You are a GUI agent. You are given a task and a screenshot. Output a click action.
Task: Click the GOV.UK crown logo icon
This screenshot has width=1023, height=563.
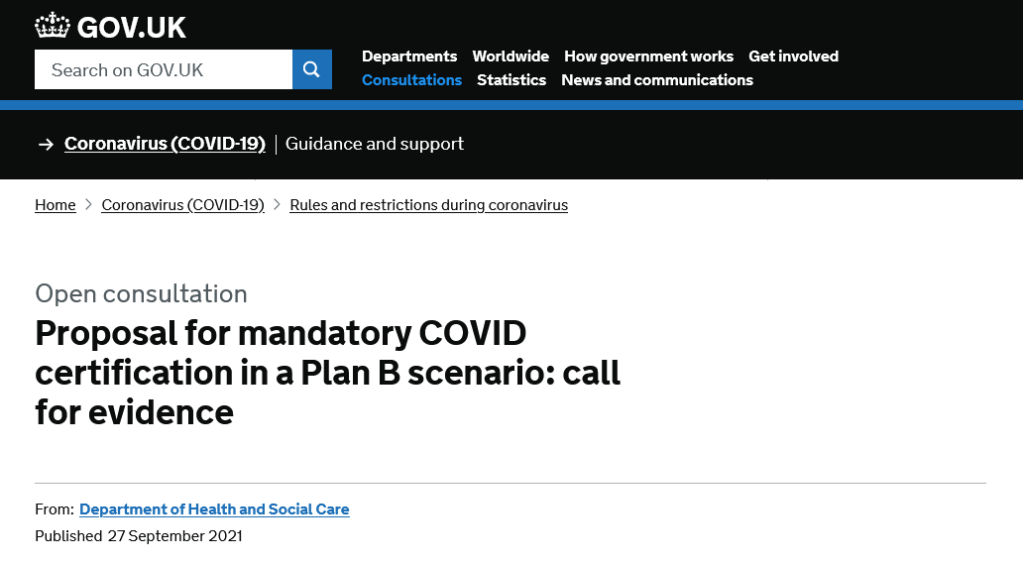pos(51,26)
